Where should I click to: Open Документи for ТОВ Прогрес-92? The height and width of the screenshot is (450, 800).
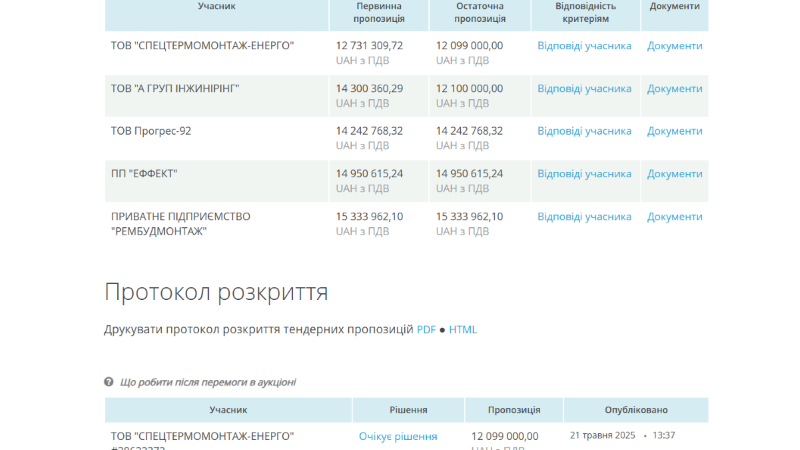click(x=674, y=131)
